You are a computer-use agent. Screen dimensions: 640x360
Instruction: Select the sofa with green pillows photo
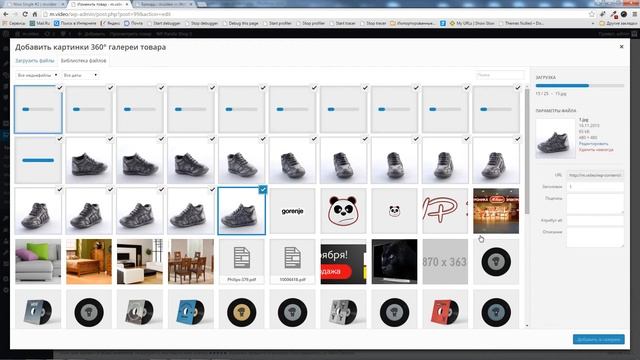(38, 262)
